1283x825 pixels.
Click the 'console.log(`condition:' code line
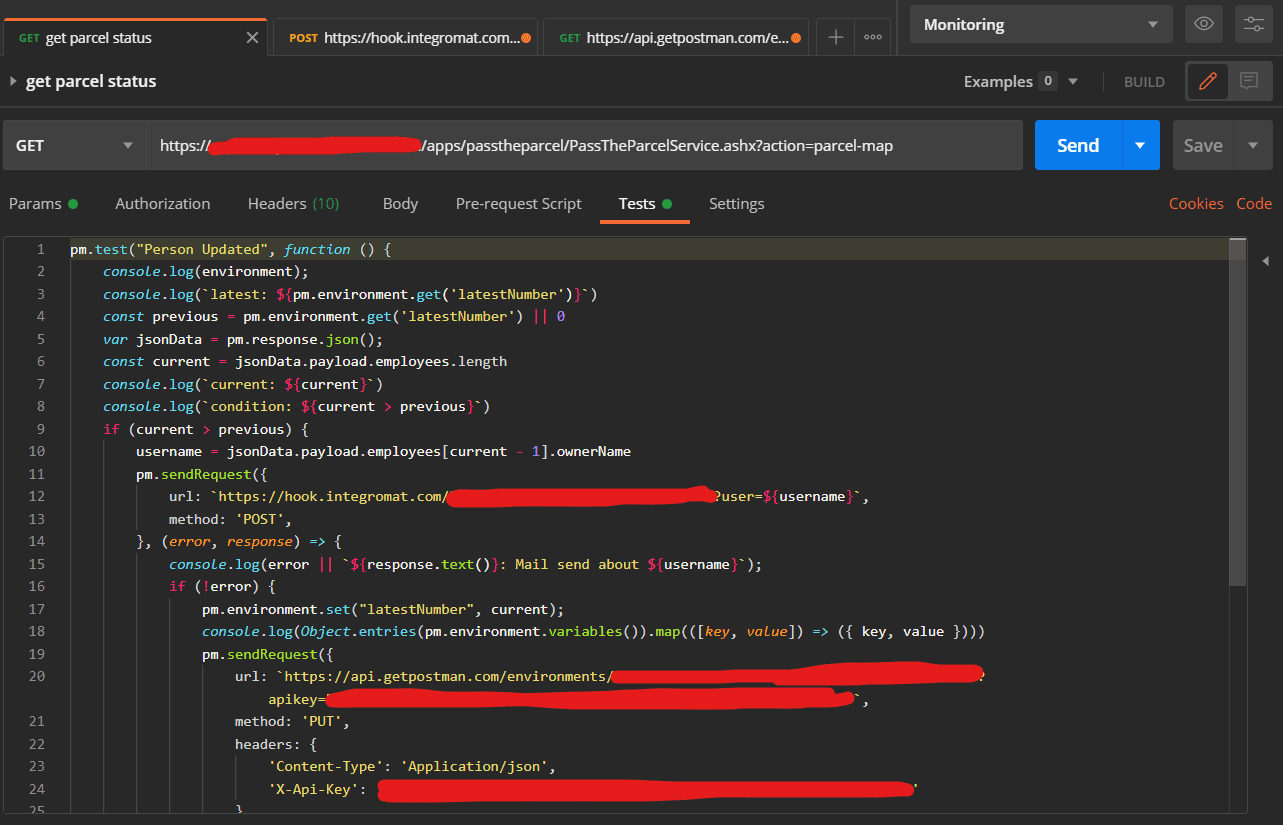(x=296, y=406)
